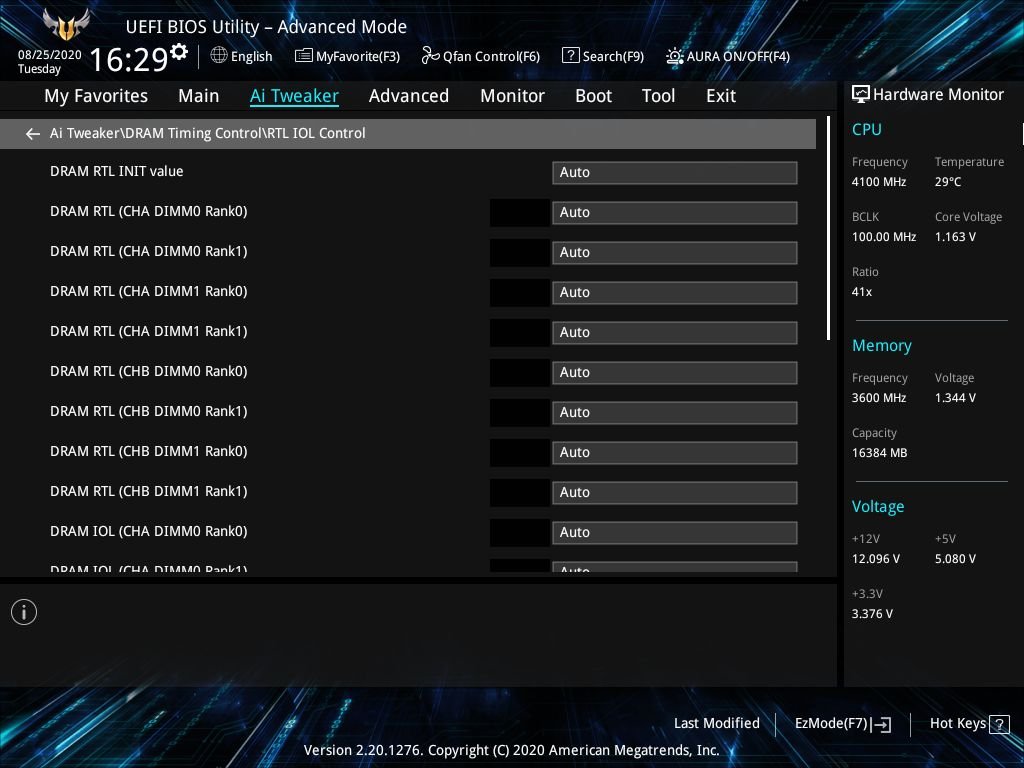The width and height of the screenshot is (1024, 768).
Task: Click the MyFavorite list icon
Action: 304,56
